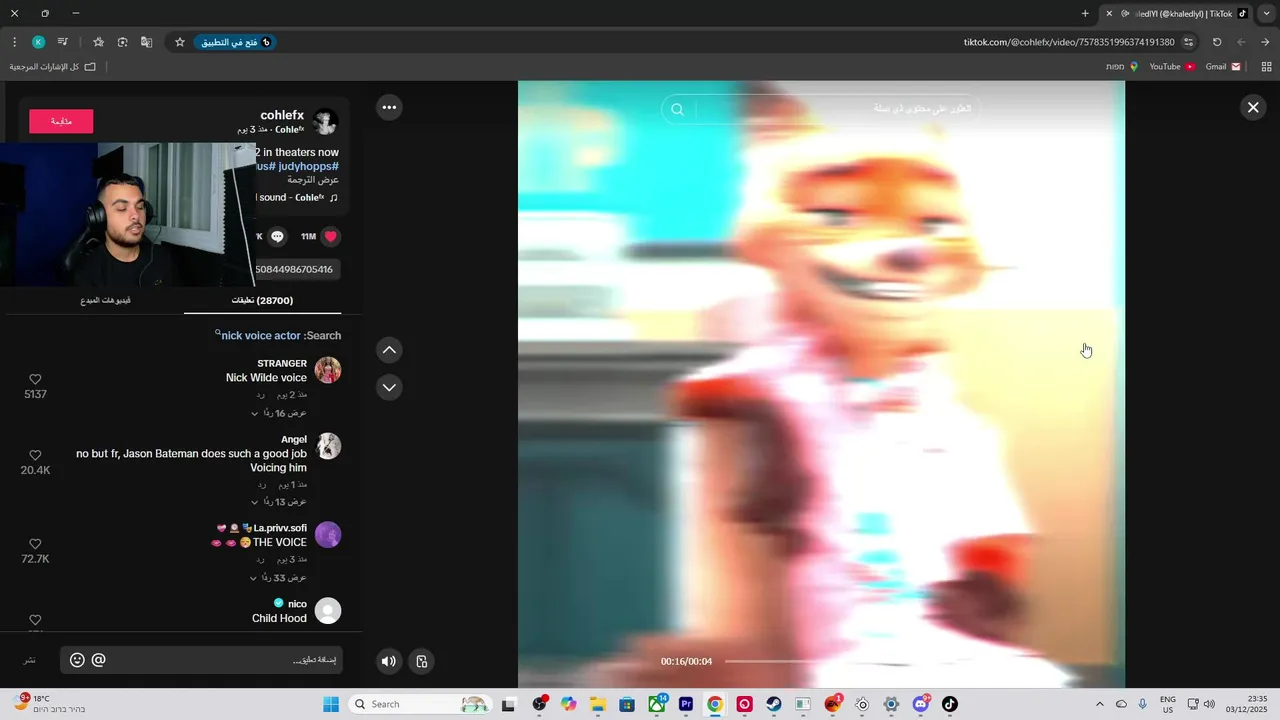This screenshot has height=720, width=1280.
Task: Click the TikTok URL in address bar
Action: [1069, 42]
